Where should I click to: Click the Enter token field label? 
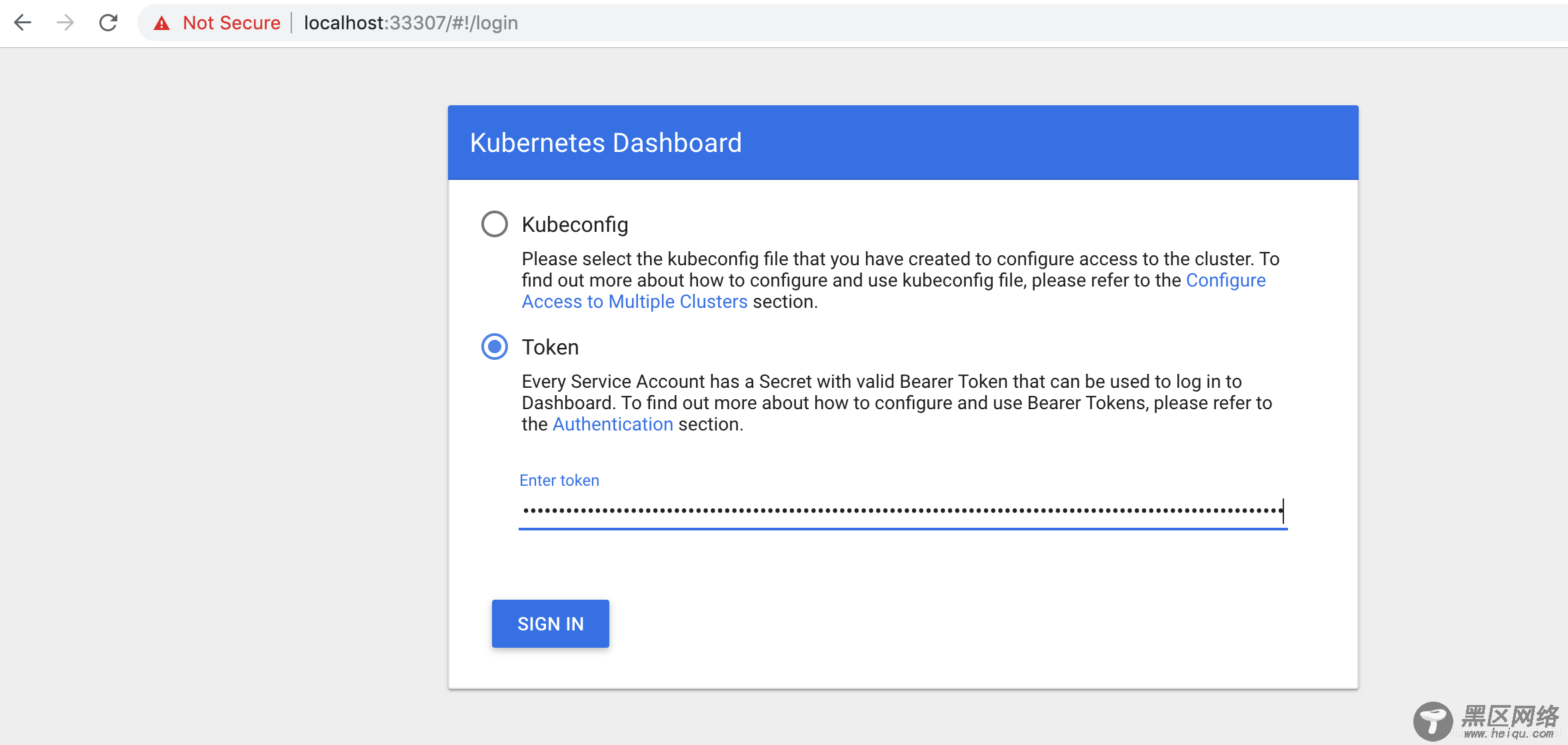559,480
